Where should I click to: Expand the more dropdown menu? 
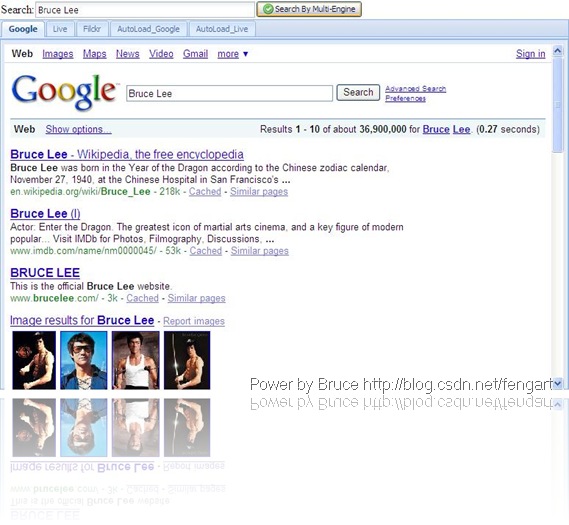pyautogui.click(x=232, y=54)
